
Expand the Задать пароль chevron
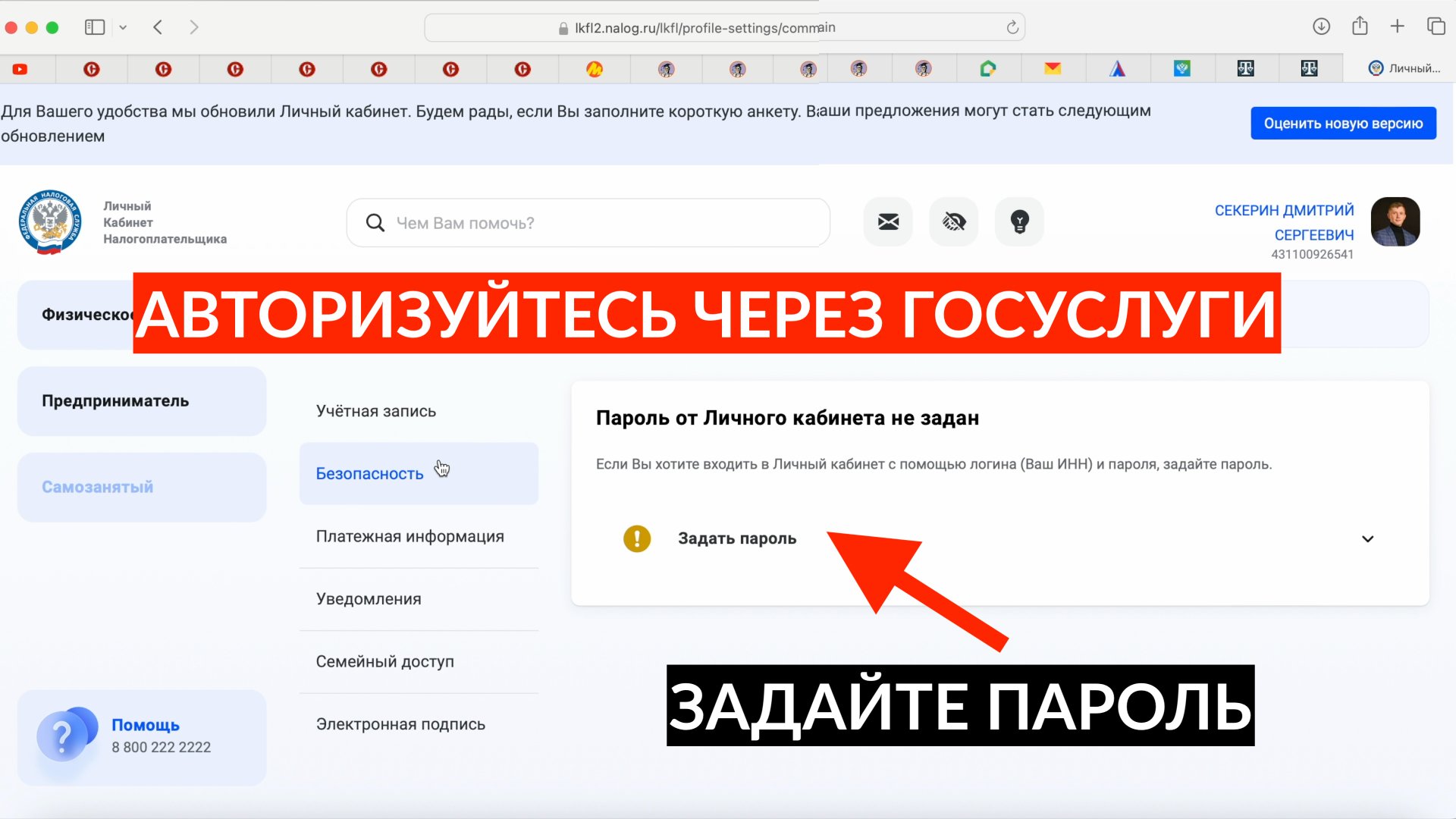(1367, 539)
